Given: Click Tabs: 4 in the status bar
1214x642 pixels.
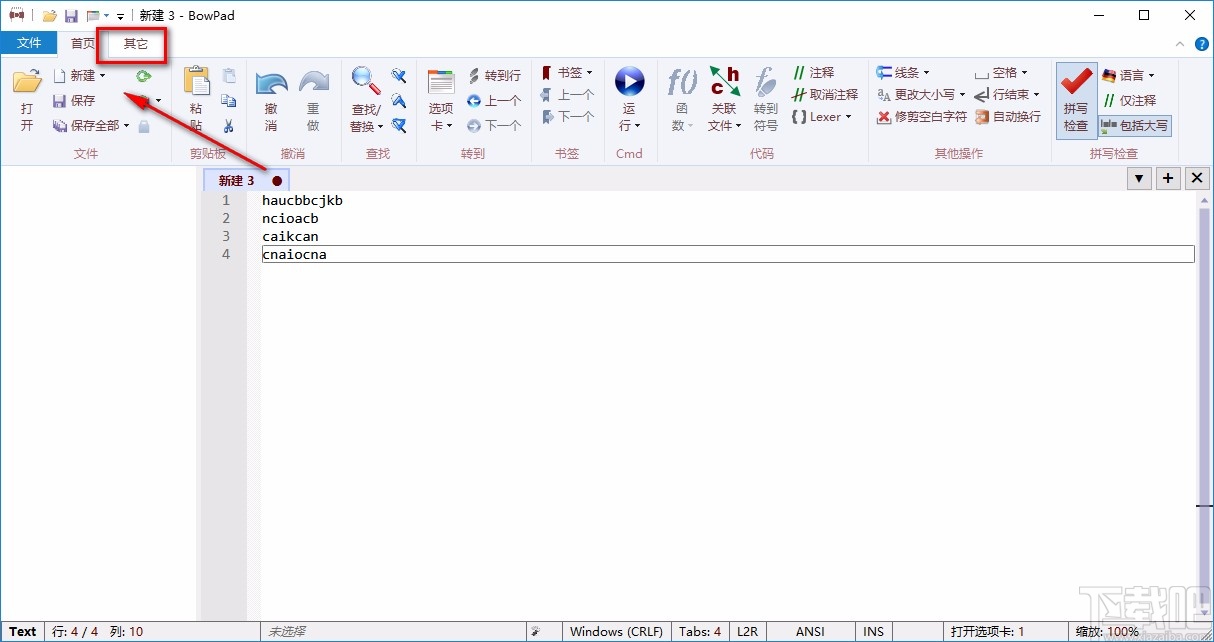Looking at the screenshot, I should pyautogui.click(x=700, y=631).
